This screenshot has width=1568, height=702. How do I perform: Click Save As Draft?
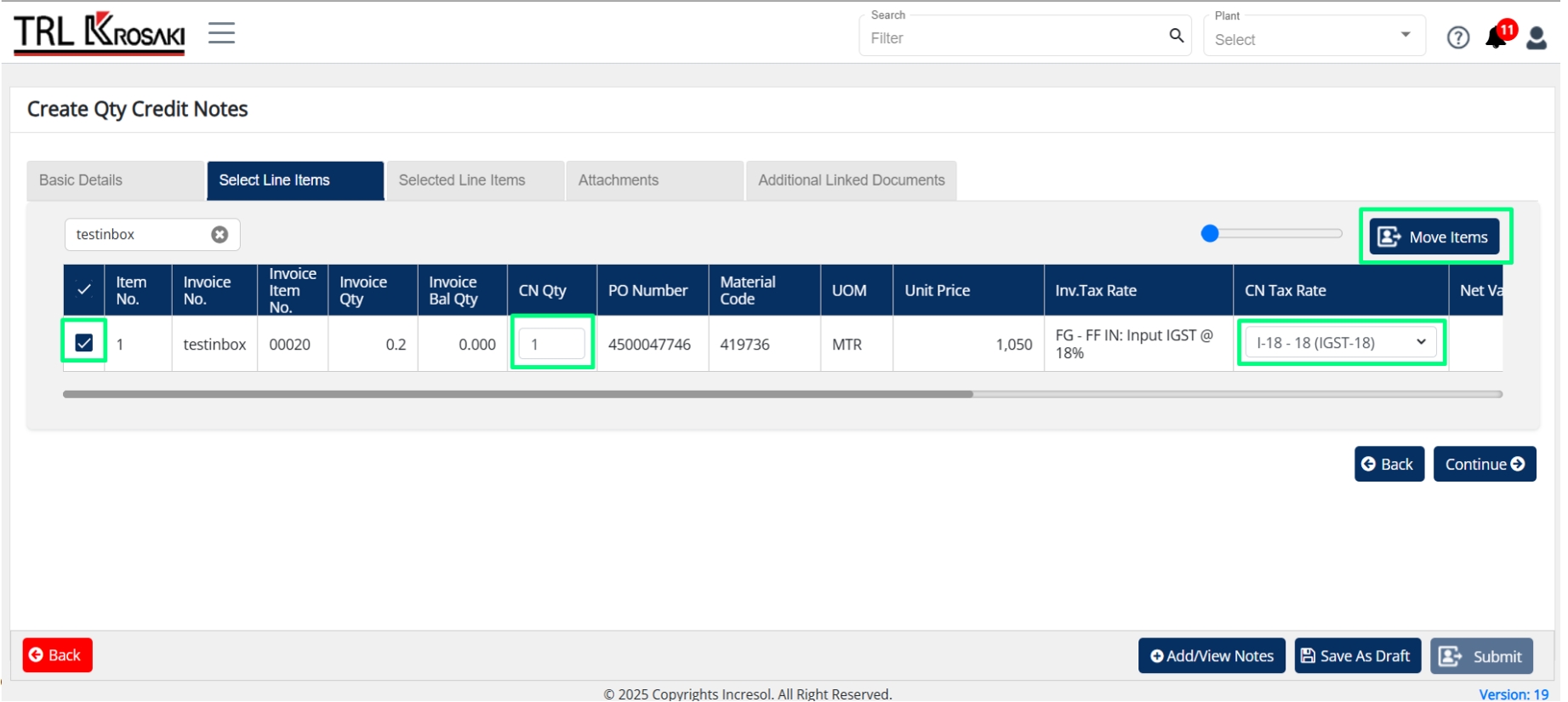(1358, 656)
